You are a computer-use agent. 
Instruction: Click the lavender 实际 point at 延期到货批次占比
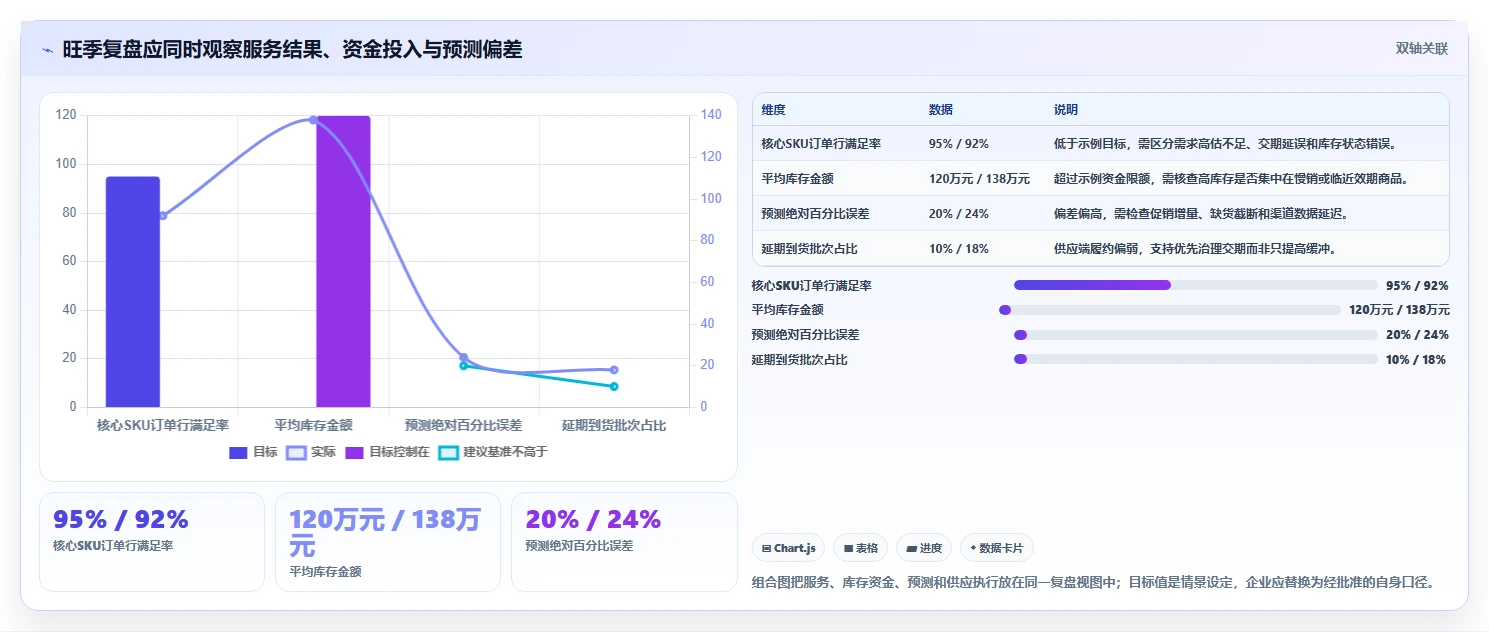(x=614, y=370)
